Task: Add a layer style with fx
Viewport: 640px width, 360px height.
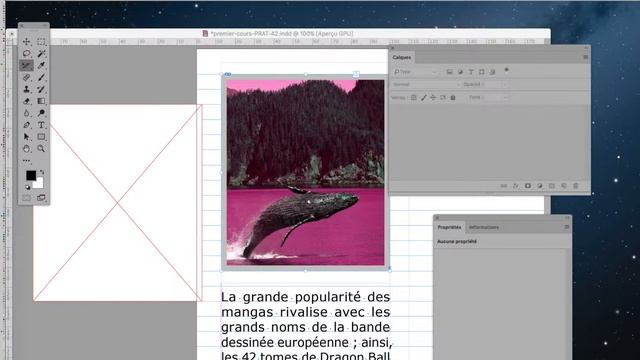Action: 516,186
